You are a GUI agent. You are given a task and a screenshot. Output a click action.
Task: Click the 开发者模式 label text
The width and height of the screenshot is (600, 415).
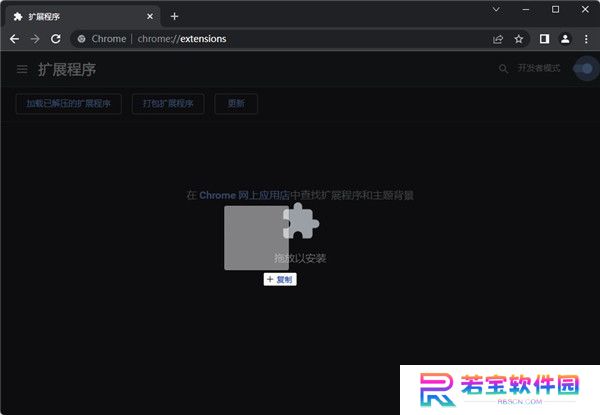pyautogui.click(x=539, y=68)
